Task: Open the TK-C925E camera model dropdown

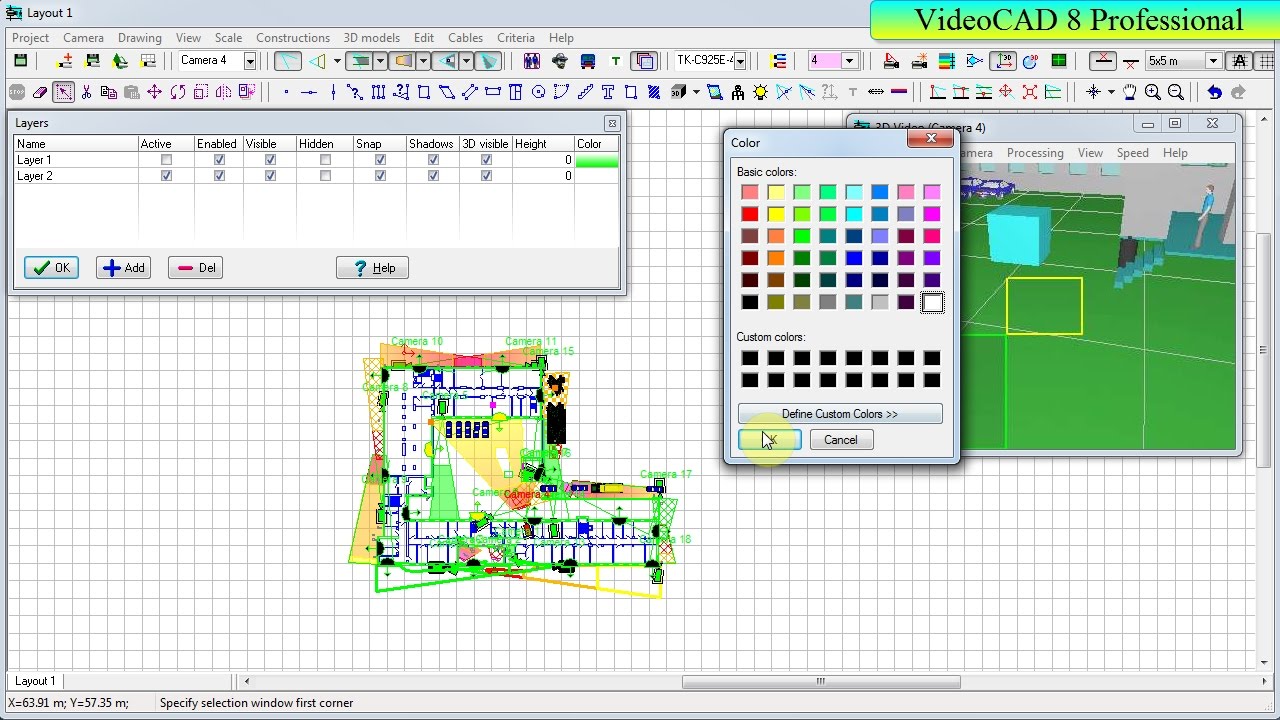Action: pyautogui.click(x=740, y=61)
